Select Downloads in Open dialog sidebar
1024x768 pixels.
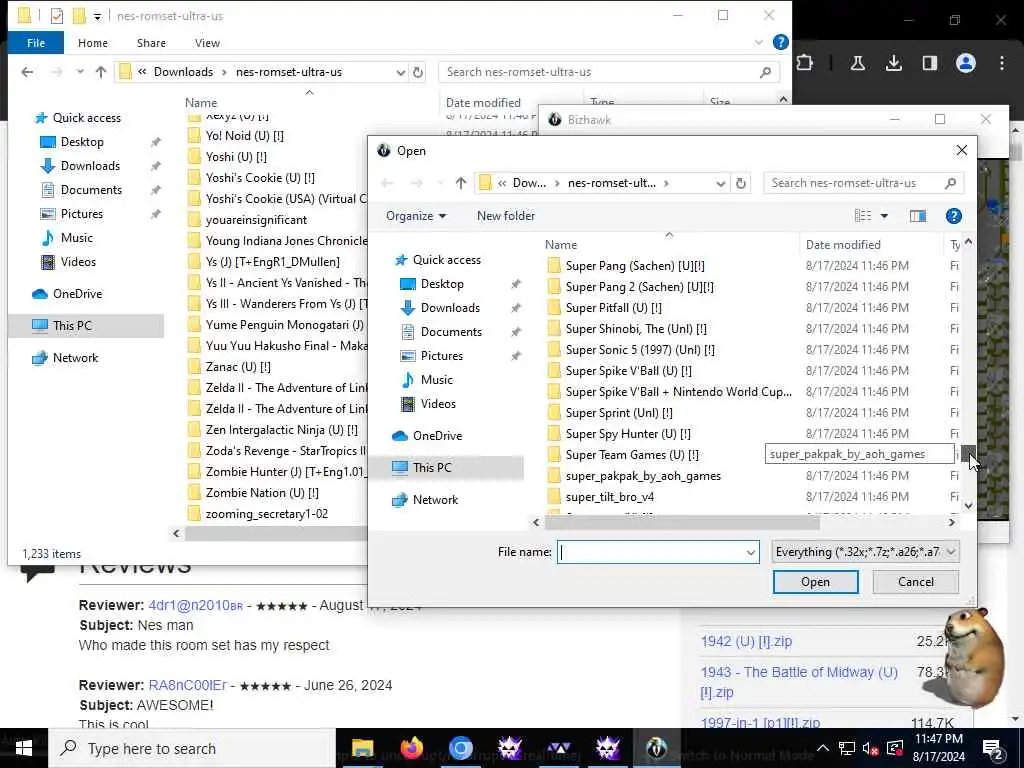pyautogui.click(x=450, y=308)
